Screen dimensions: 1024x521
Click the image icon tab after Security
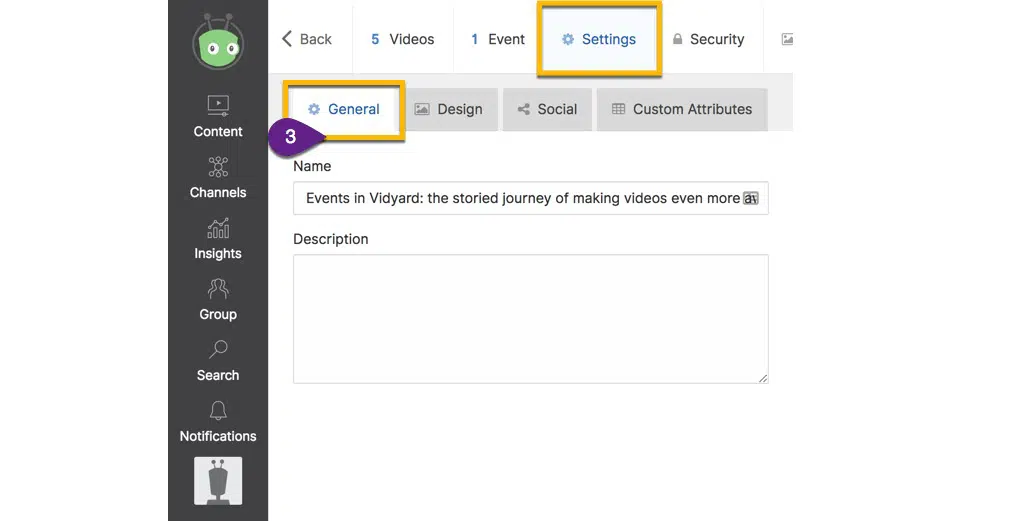tap(787, 39)
